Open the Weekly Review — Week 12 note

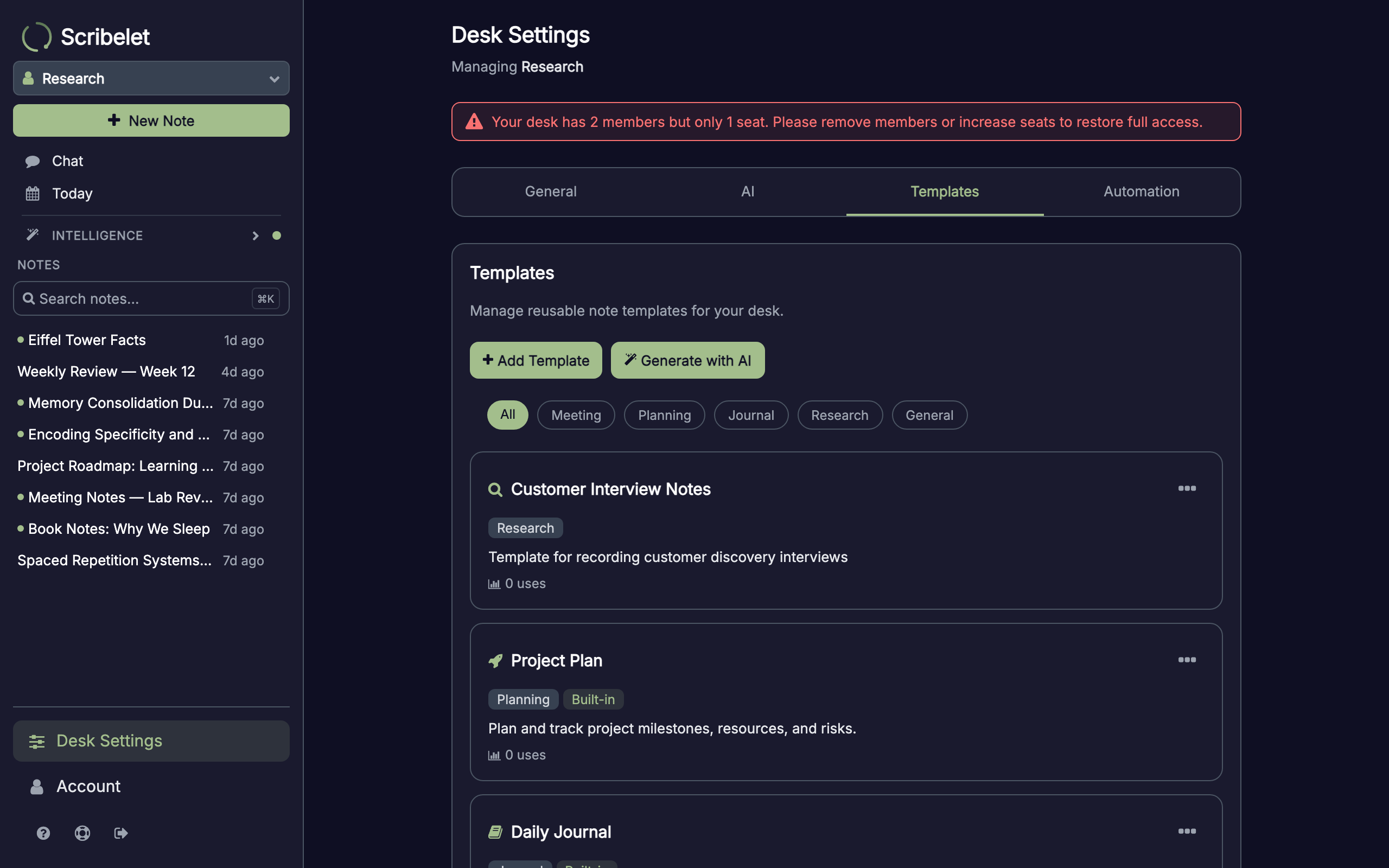click(141, 372)
